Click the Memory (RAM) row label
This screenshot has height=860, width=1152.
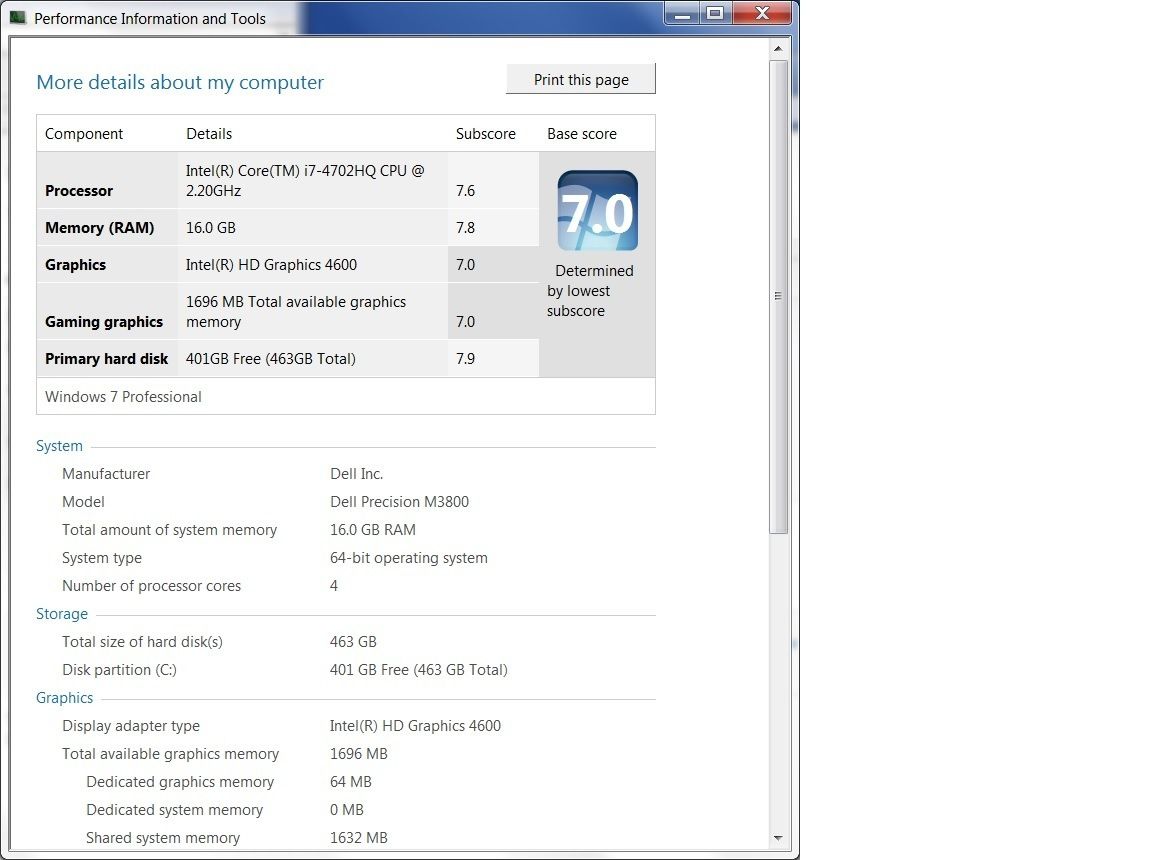coord(99,228)
